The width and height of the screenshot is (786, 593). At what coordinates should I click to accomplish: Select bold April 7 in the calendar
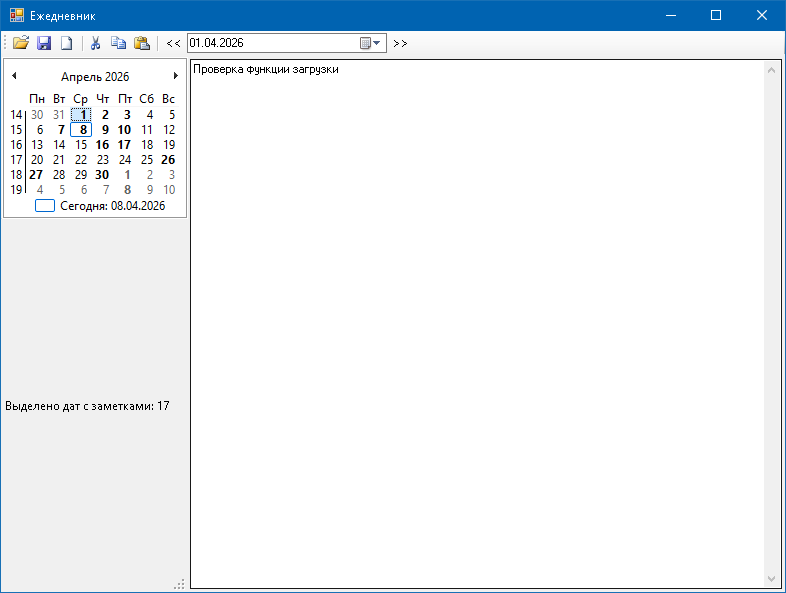59,130
